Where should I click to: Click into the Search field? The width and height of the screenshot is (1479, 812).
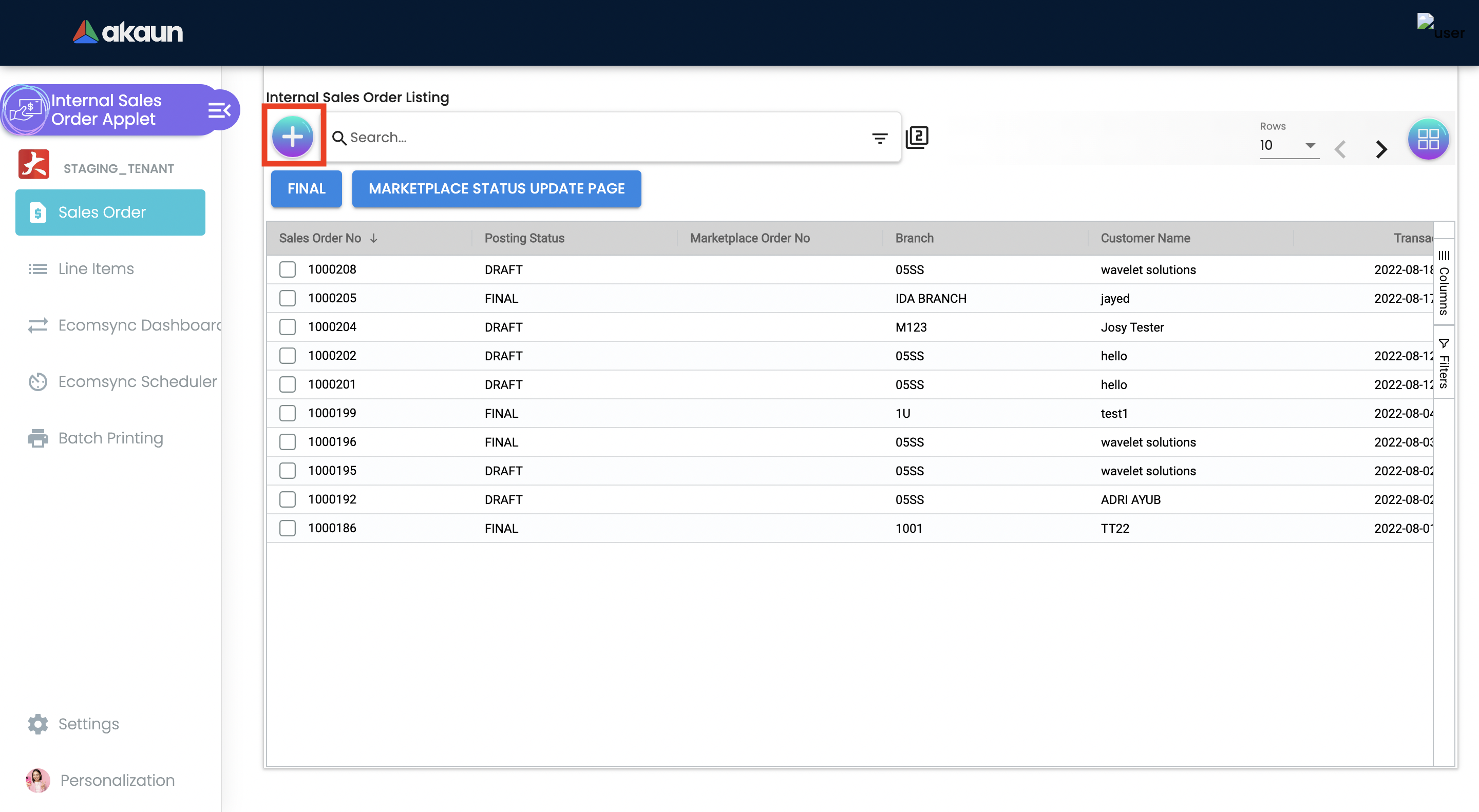pos(603,138)
